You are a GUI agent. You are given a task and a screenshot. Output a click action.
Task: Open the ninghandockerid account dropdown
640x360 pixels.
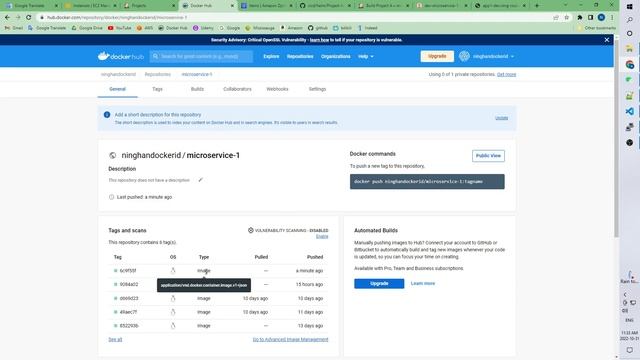[493, 56]
